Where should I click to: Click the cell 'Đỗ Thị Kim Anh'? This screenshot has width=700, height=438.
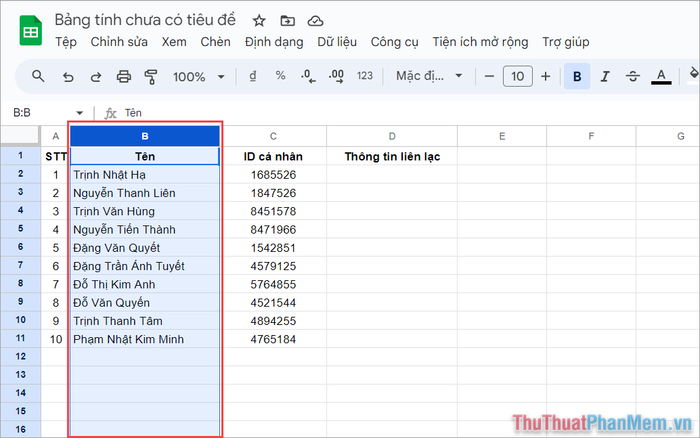[145, 284]
